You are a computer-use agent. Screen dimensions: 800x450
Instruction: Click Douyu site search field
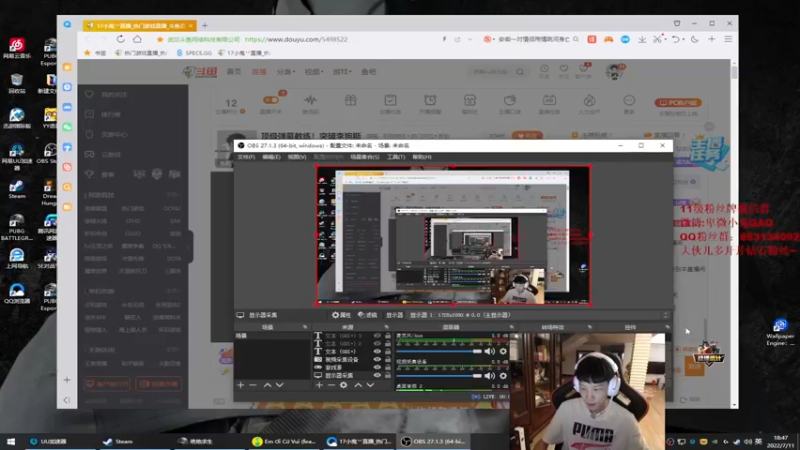click(493, 72)
